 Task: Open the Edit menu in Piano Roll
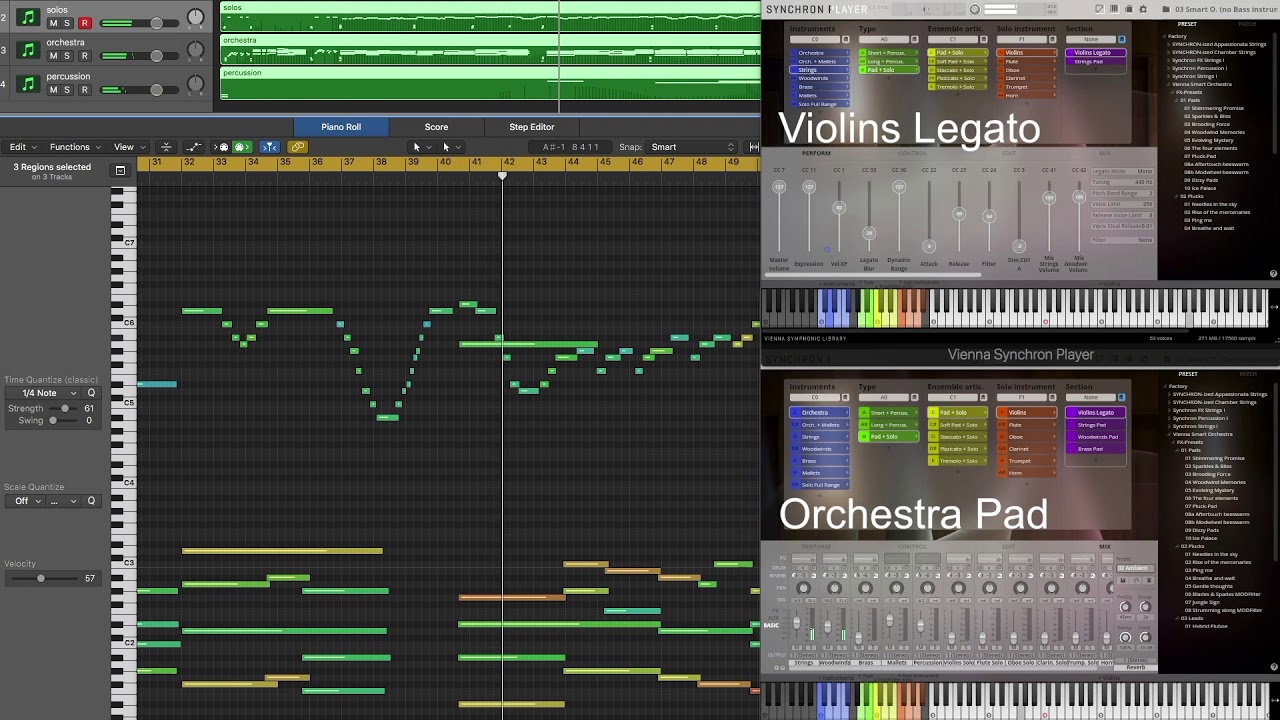pyautogui.click(x=23, y=147)
